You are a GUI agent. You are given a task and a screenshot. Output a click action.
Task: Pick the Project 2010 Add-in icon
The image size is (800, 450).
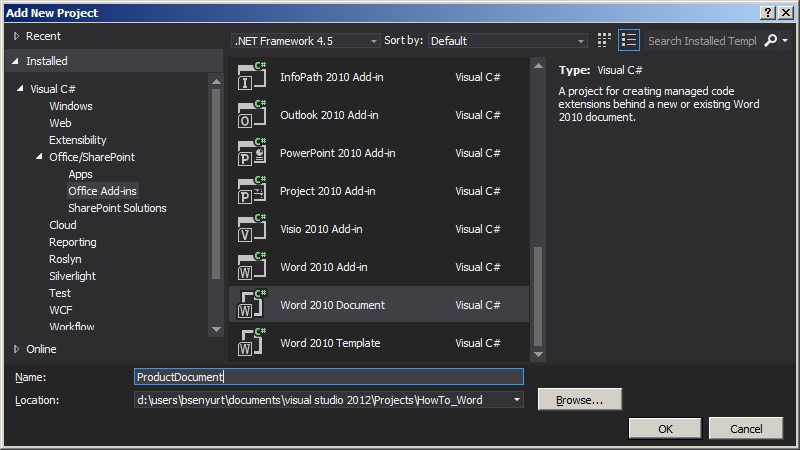[252, 191]
